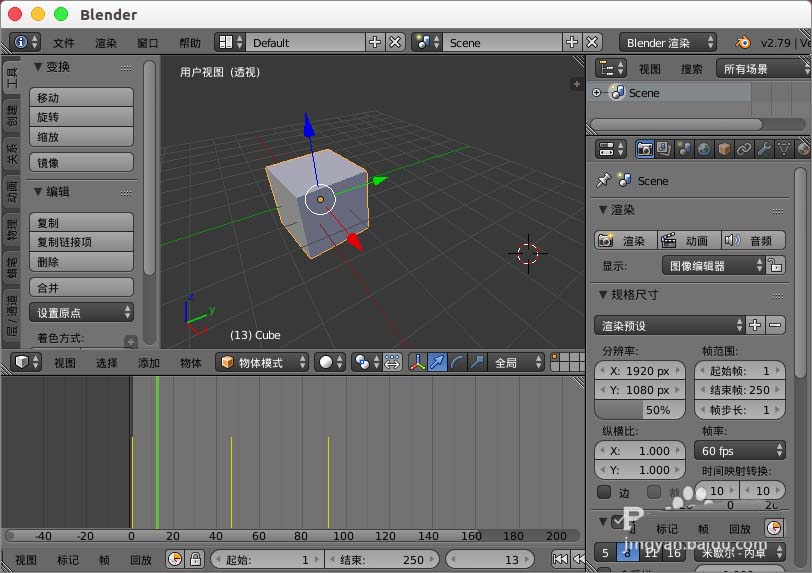Viewport: 812px width, 573px height.
Task: Add a new screen layout next to Default
Action: point(374,42)
